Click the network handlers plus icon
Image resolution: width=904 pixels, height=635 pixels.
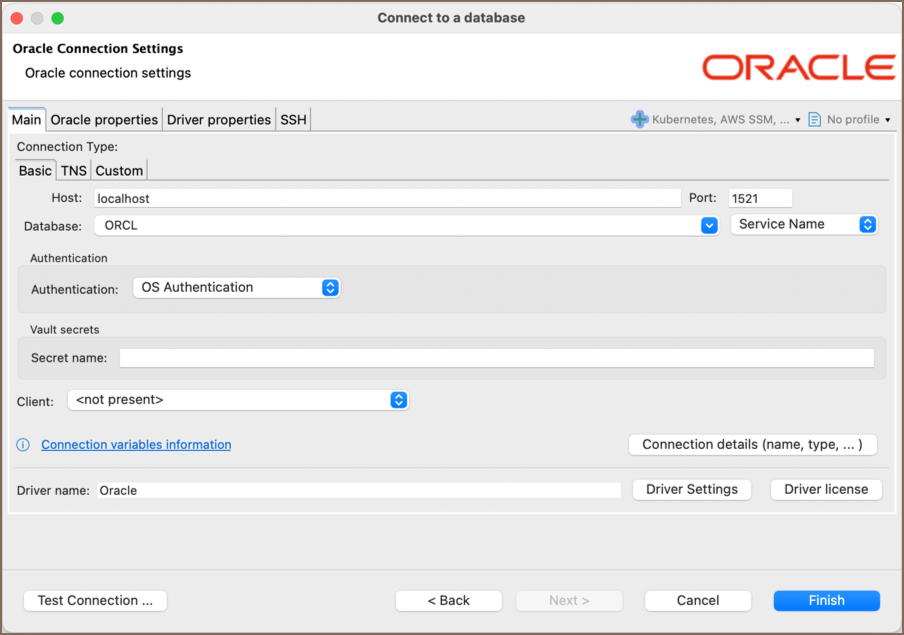[x=639, y=119]
